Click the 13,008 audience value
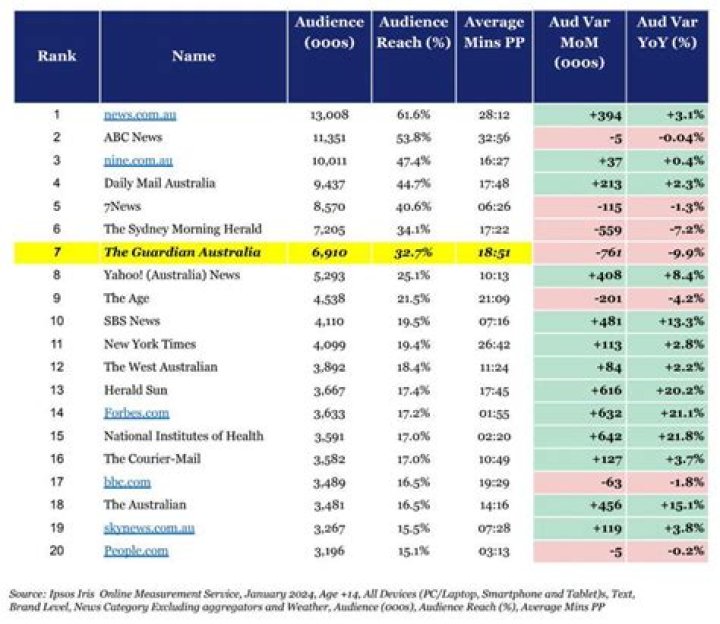Image resolution: width=720 pixels, height=624 pixels. point(329,115)
